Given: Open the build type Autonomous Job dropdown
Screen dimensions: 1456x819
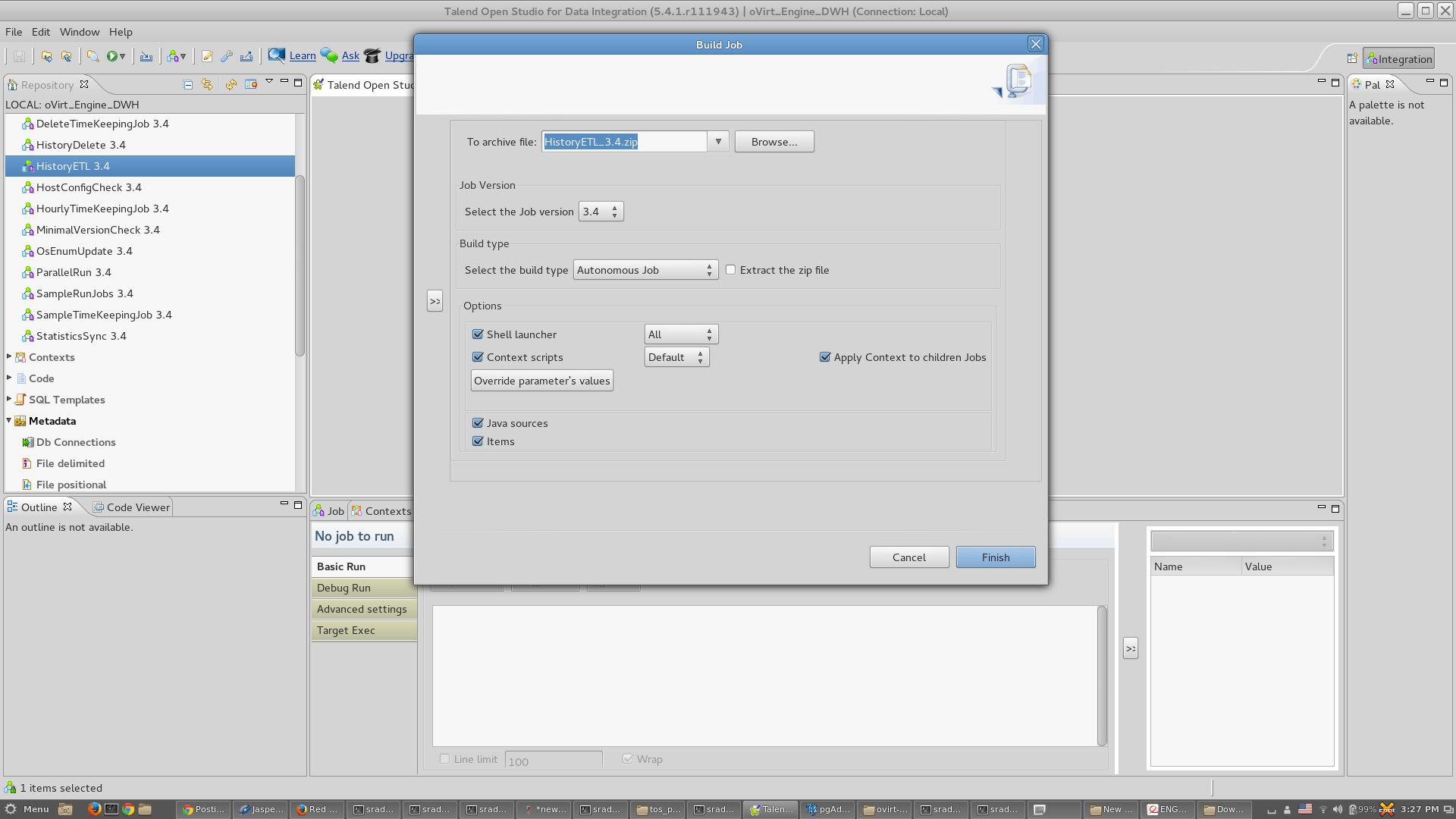Looking at the screenshot, I should point(645,270).
